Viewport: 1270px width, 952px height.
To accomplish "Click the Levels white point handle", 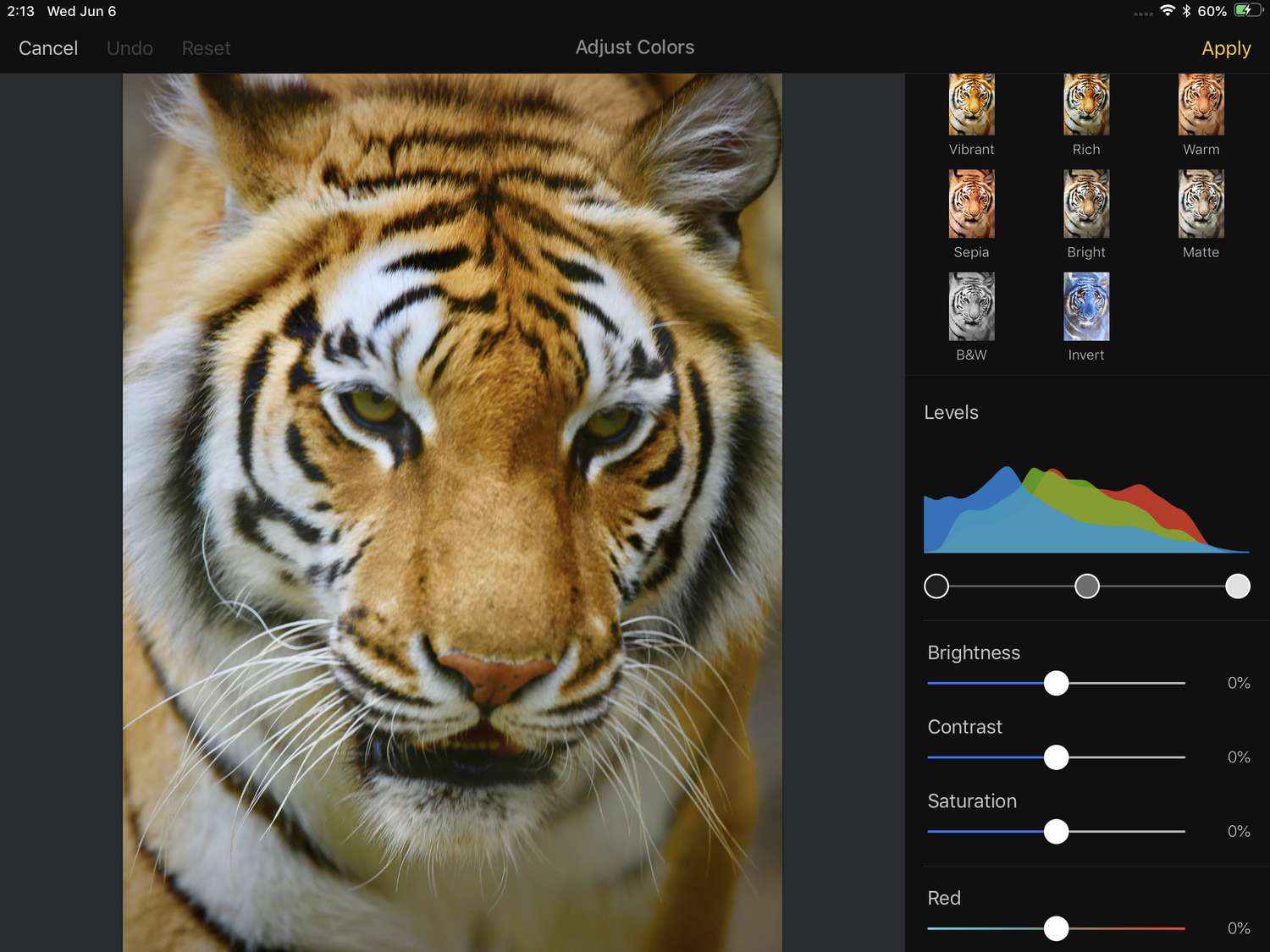I will [x=1237, y=586].
